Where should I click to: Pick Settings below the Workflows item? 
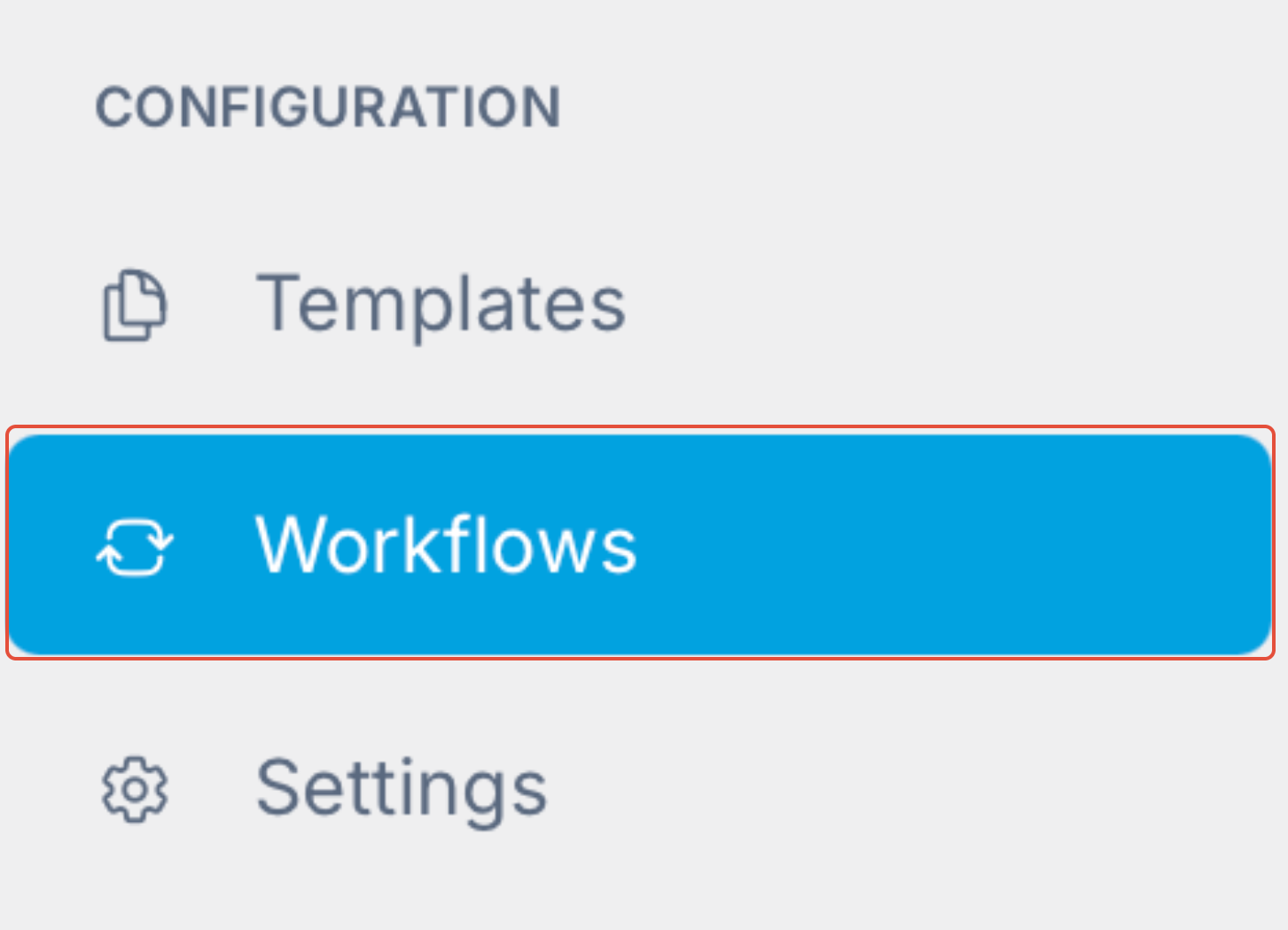pyautogui.click(x=401, y=788)
